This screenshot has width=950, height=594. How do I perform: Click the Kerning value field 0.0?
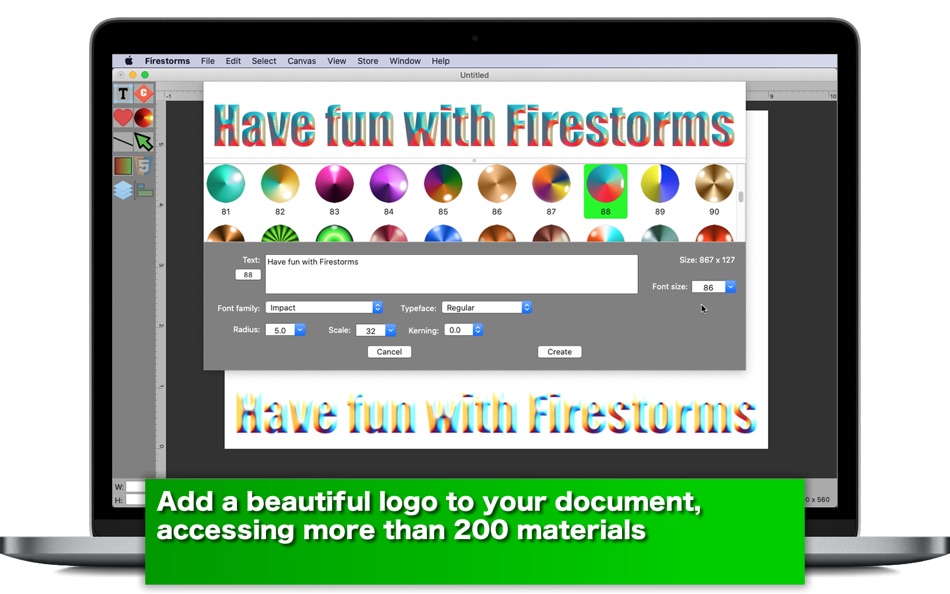[x=459, y=330]
